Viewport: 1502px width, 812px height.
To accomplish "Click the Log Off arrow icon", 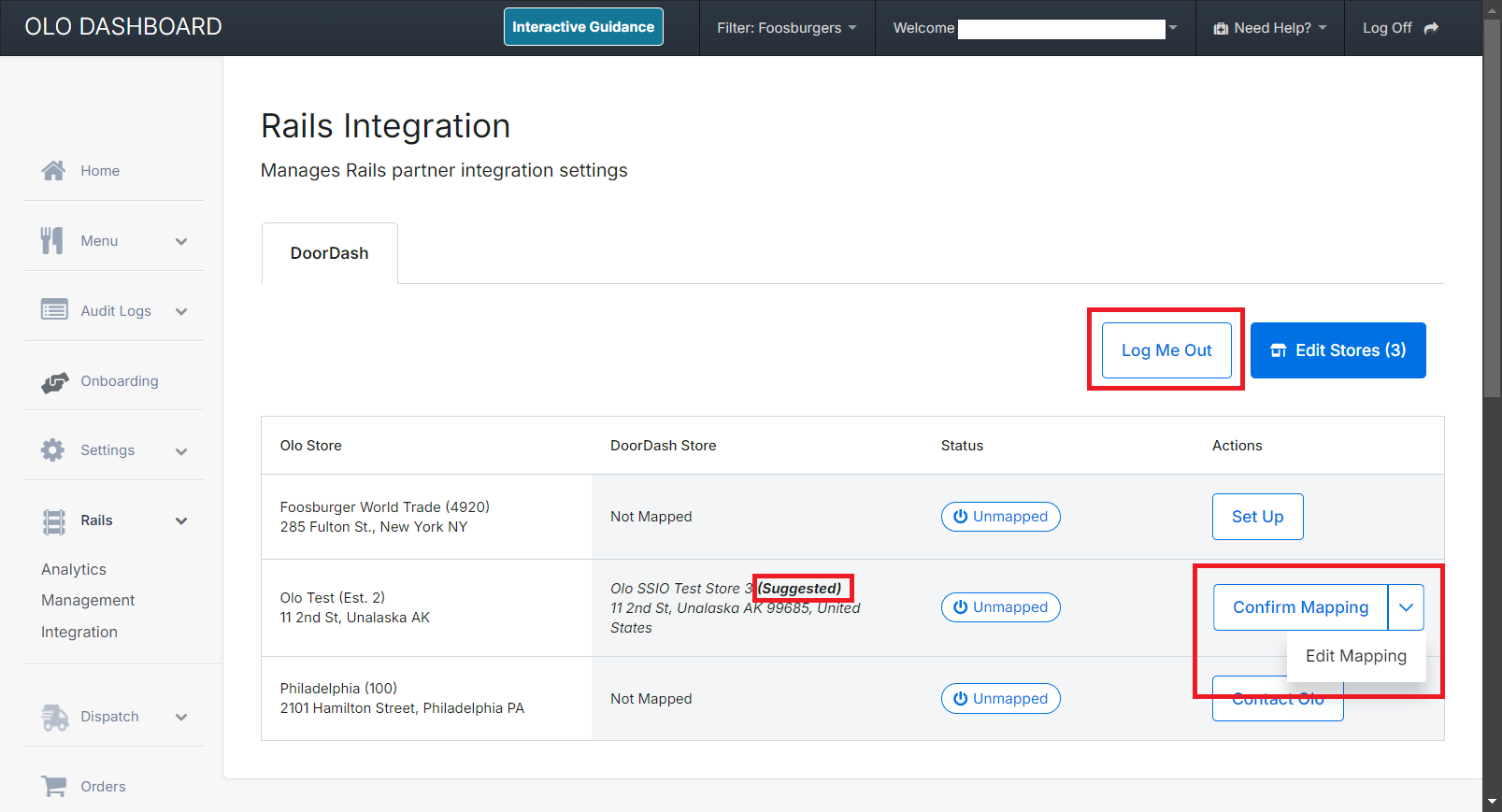I will pos(1431,28).
